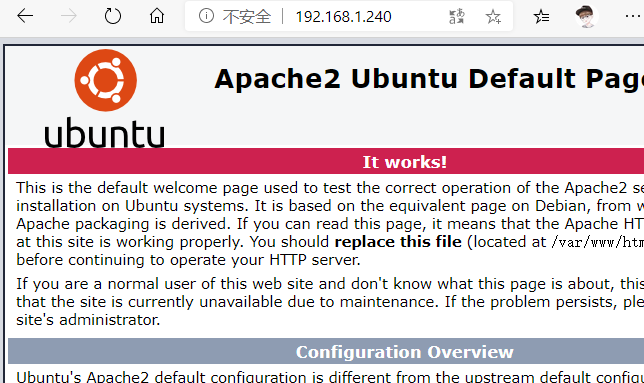Open the user profile avatar

tap(586, 16)
